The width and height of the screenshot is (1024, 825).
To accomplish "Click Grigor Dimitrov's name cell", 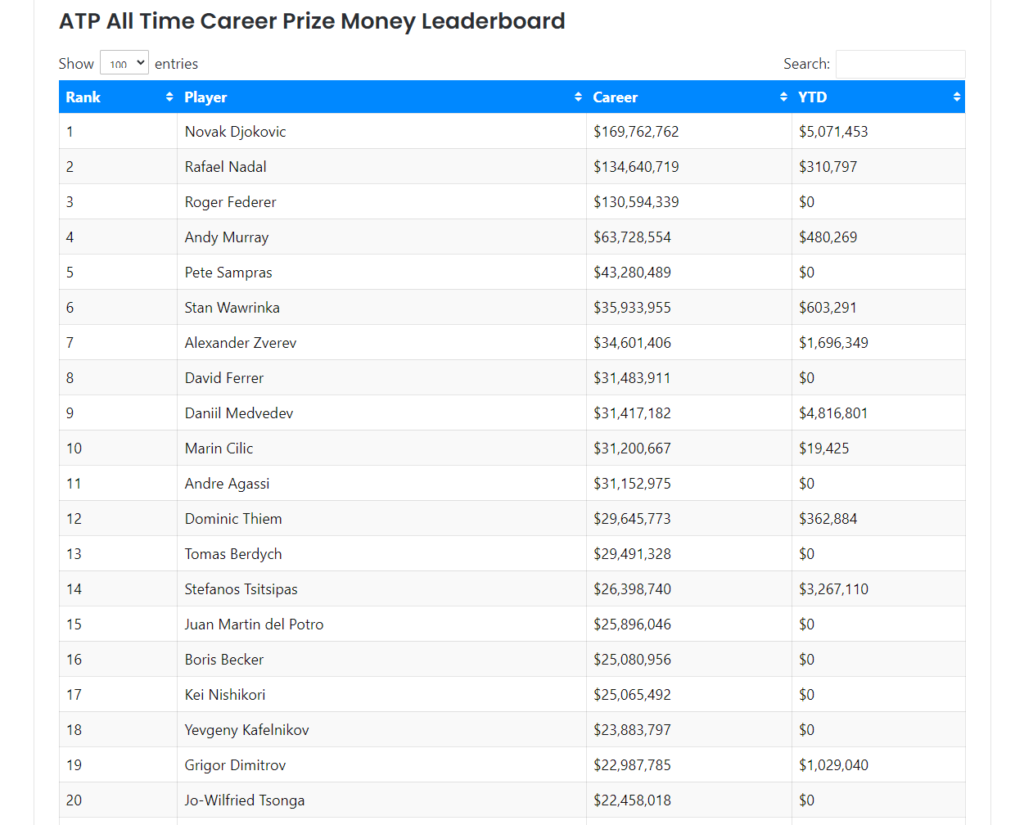I will (x=235, y=765).
